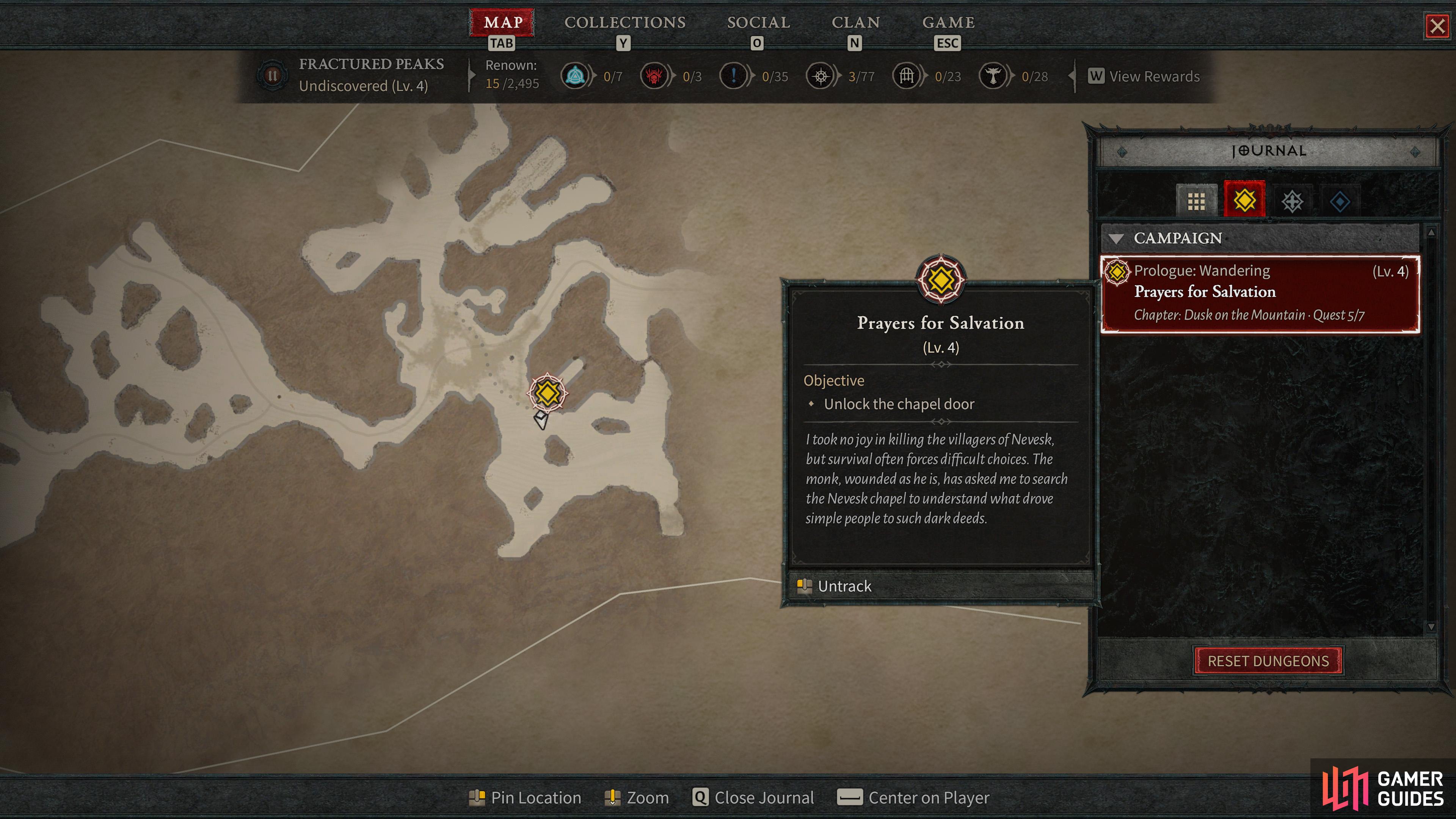Click the journal scrollbar down arrow
The width and height of the screenshot is (1456, 819).
pos(1431,626)
